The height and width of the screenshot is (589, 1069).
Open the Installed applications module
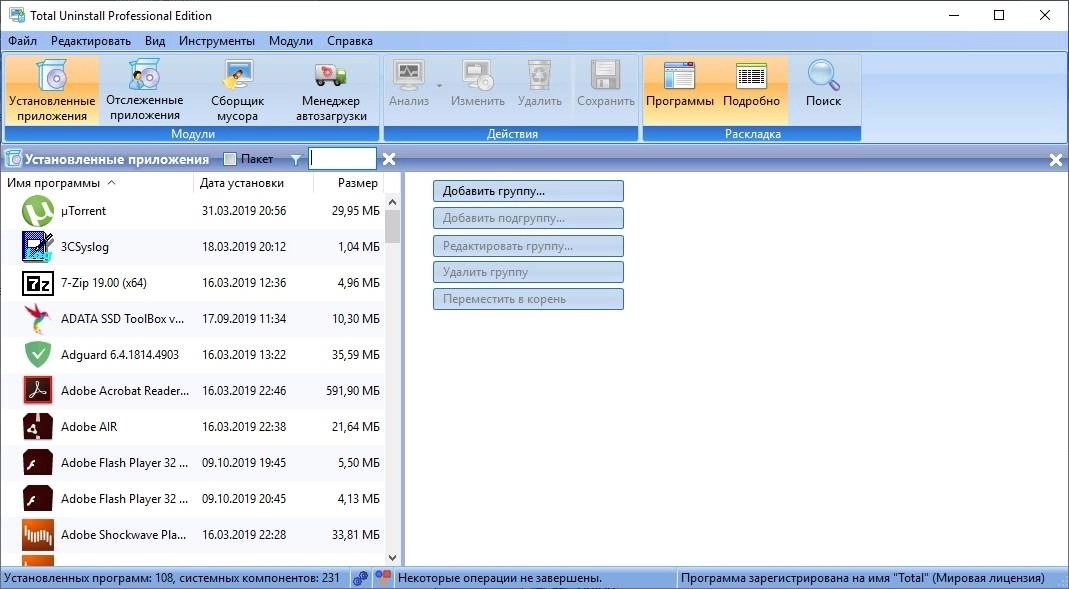point(52,90)
